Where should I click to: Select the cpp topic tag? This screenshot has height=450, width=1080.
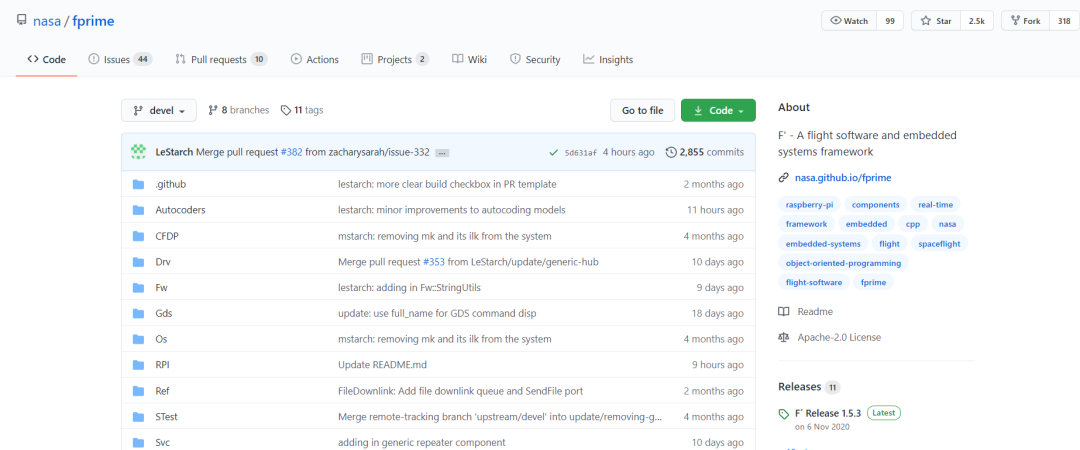point(913,224)
